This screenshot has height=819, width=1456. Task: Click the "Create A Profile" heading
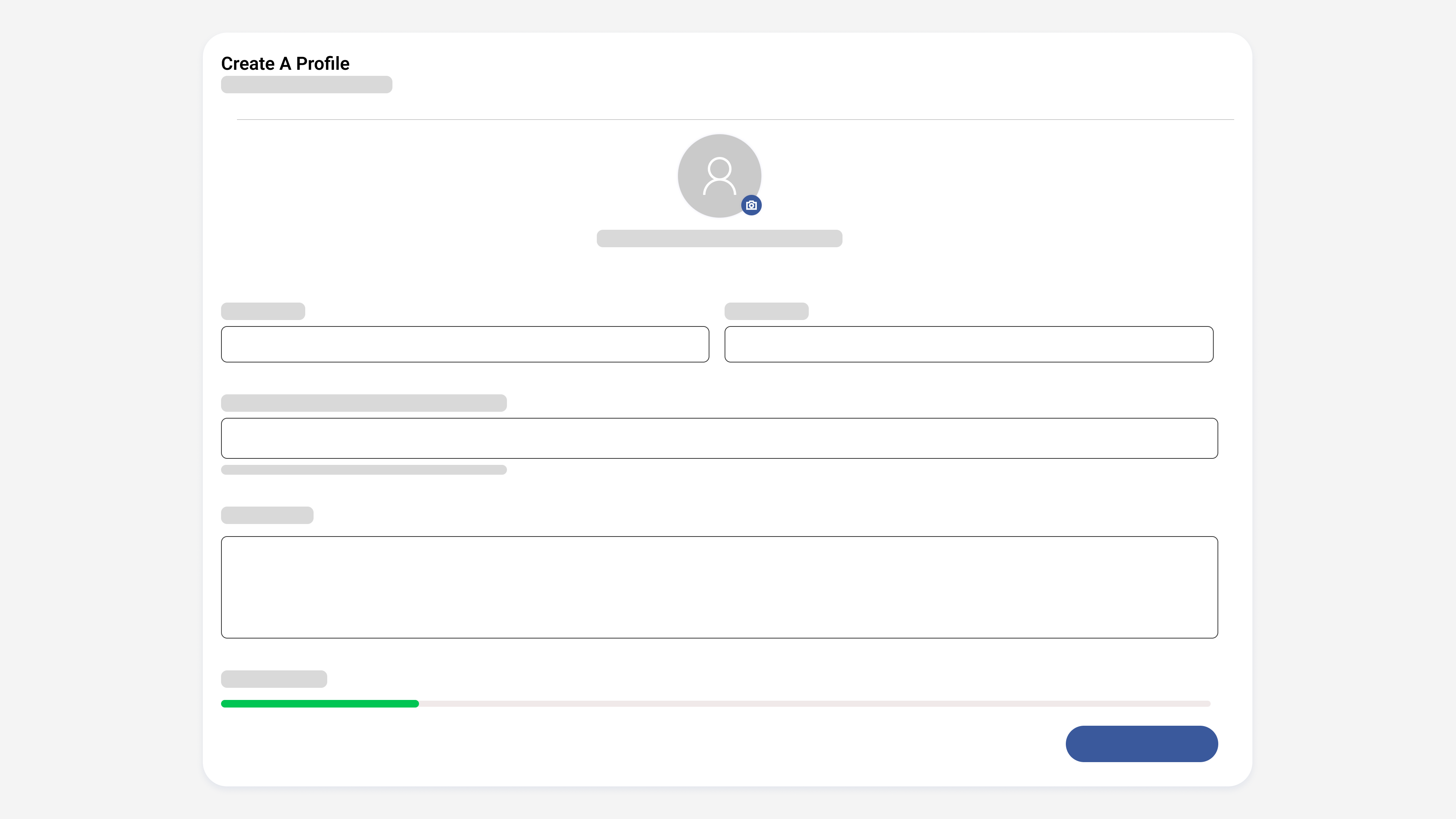click(285, 63)
